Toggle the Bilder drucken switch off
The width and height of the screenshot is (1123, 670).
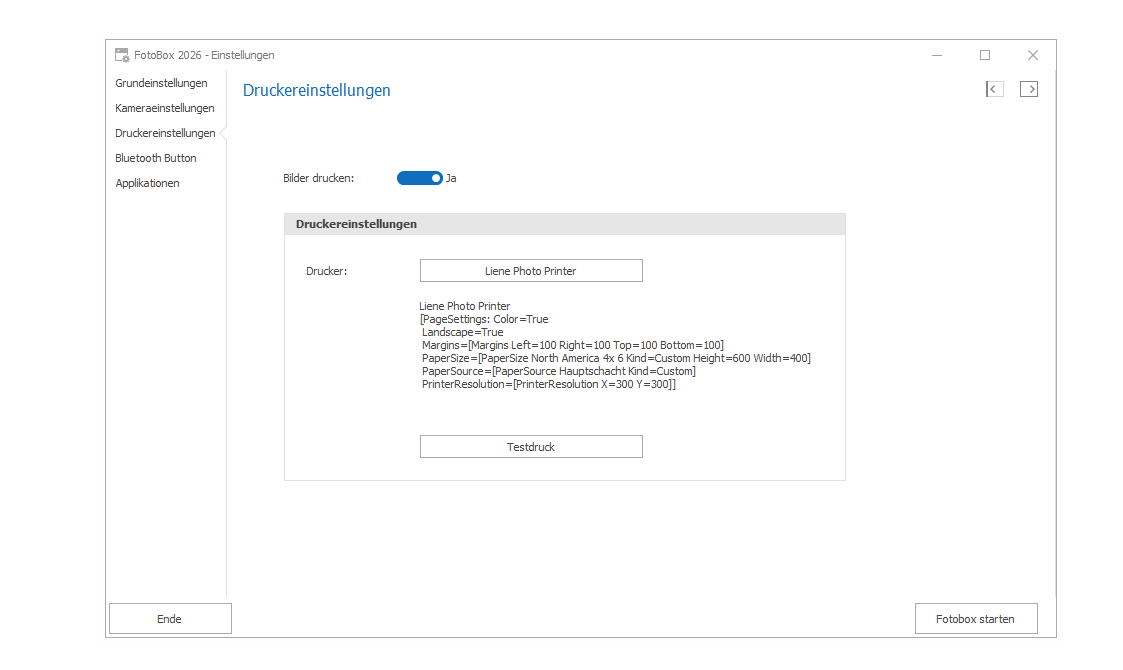click(420, 178)
